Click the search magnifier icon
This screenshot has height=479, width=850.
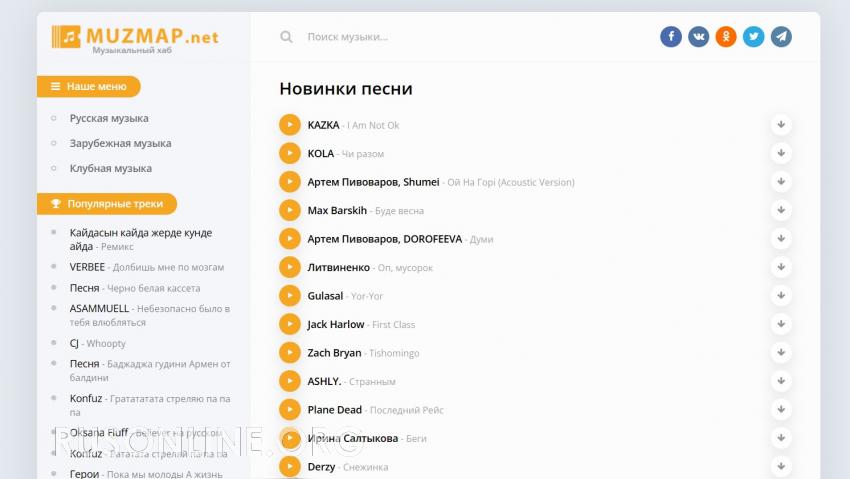click(286, 37)
